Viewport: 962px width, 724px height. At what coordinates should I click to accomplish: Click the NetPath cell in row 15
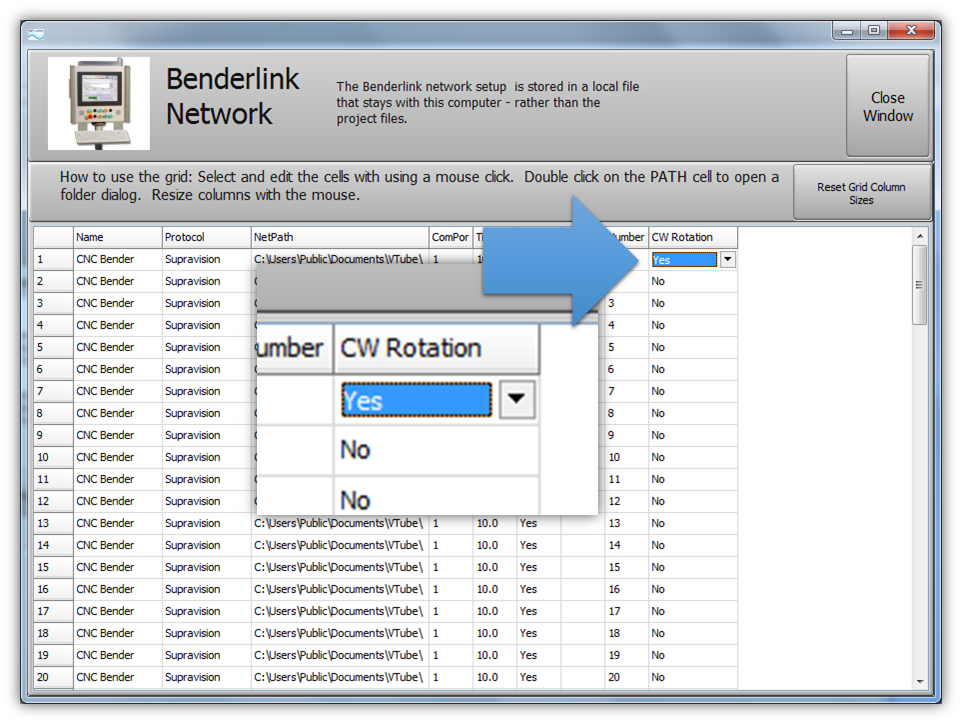coord(339,567)
